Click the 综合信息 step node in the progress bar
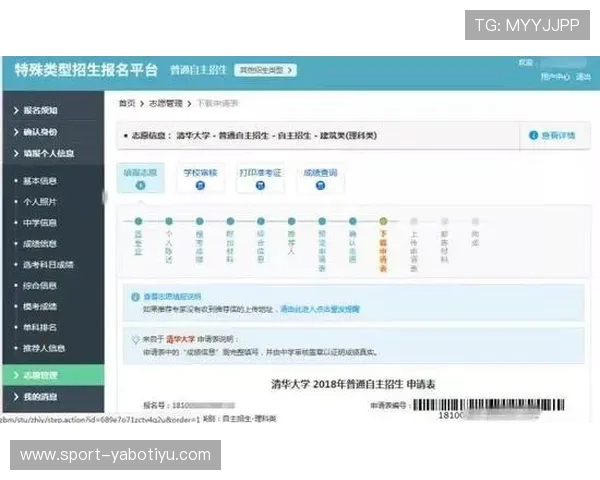Screen dimensions: 600x480 (x=261, y=221)
